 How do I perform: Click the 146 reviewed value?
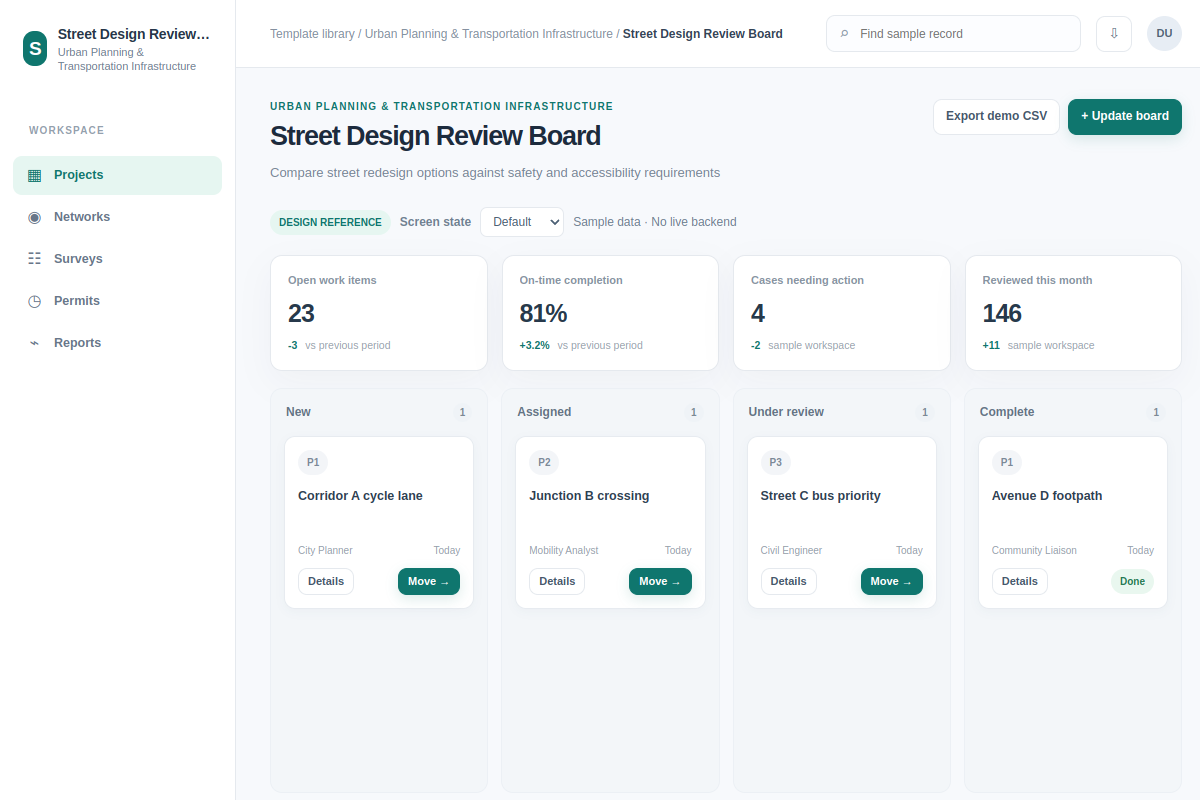(1002, 314)
